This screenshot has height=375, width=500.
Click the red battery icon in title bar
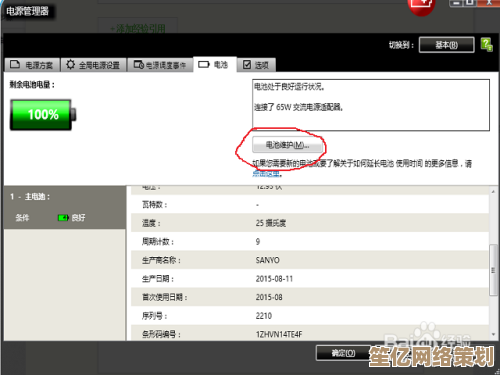tap(422, 7)
